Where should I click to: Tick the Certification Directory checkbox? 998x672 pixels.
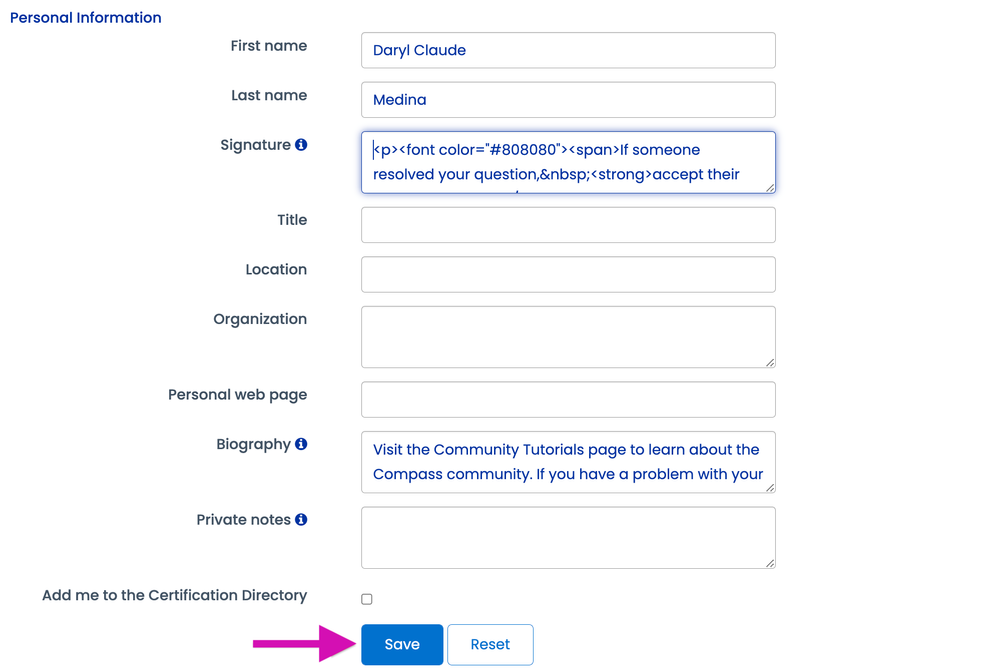point(367,599)
